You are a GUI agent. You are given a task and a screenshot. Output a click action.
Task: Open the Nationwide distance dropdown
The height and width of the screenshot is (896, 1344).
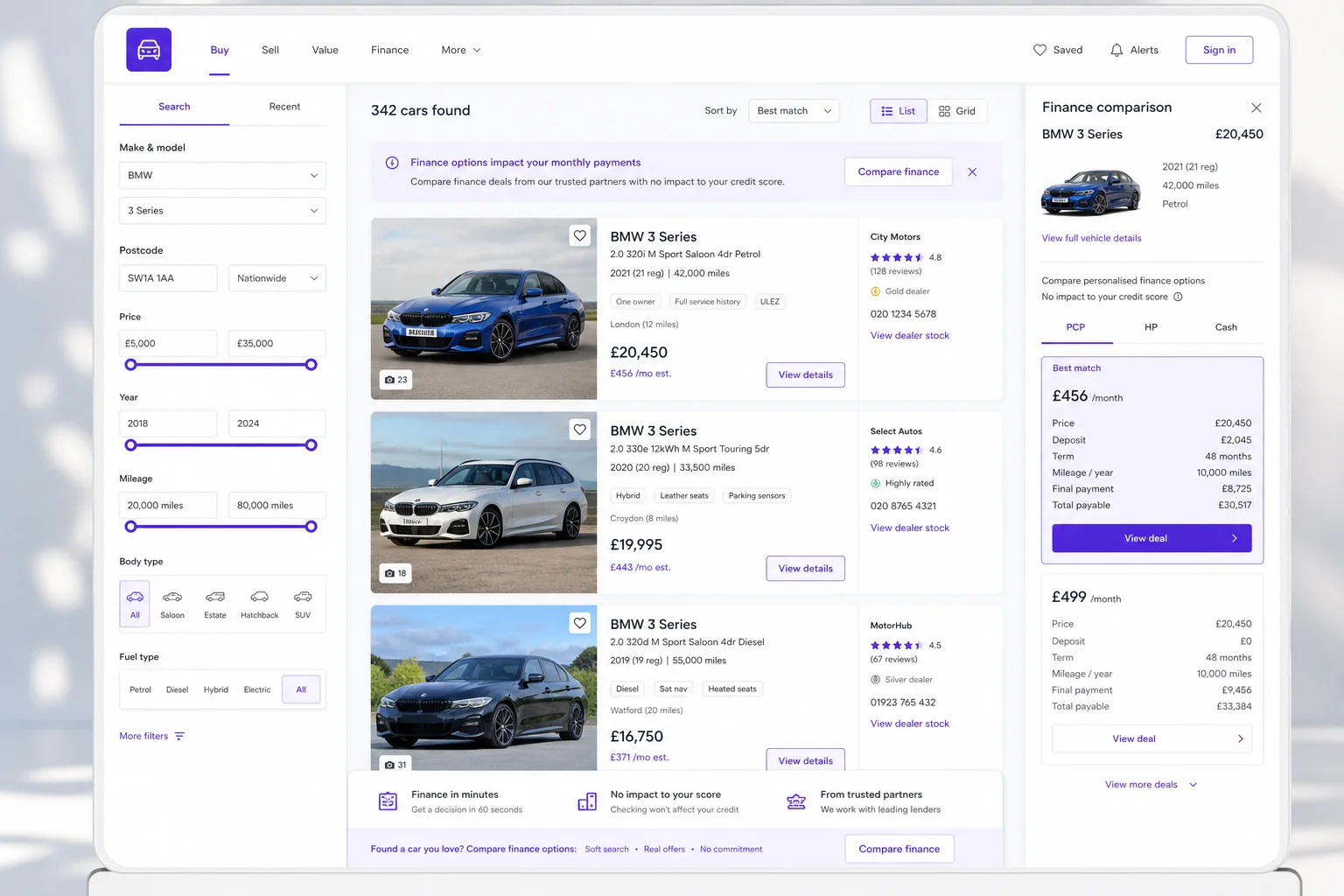point(277,278)
